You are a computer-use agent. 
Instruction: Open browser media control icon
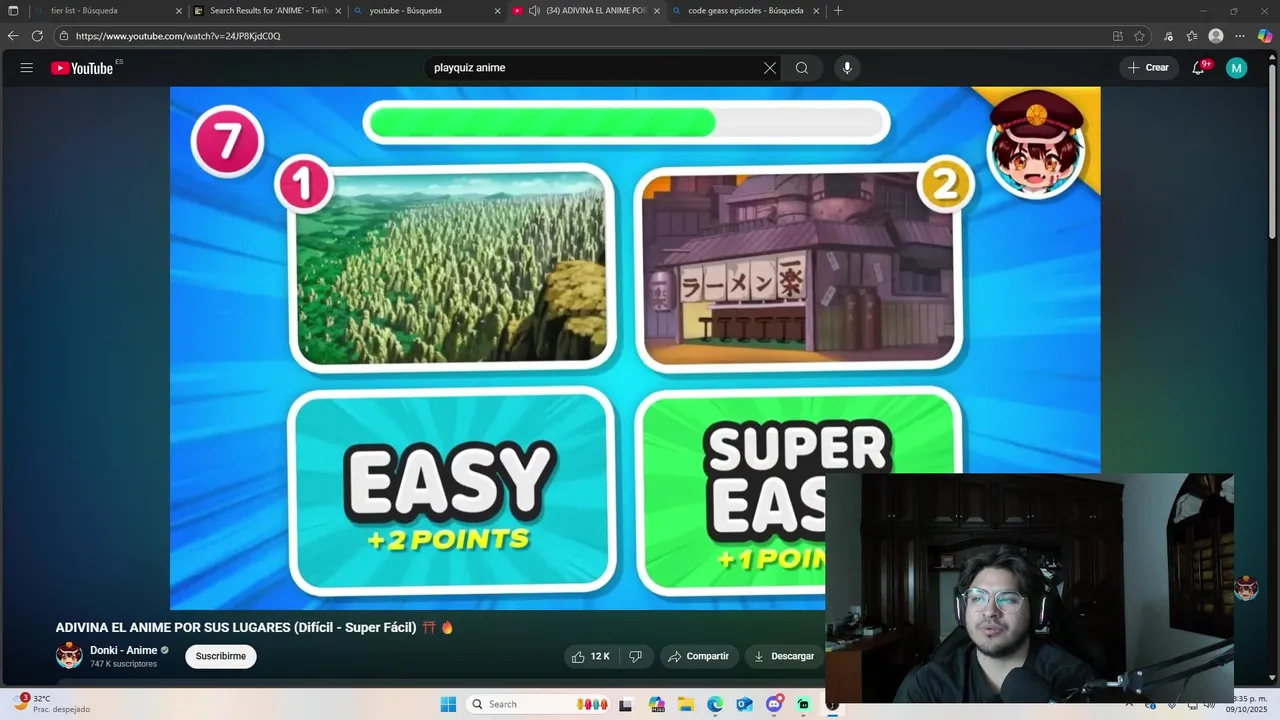[x=1168, y=36]
